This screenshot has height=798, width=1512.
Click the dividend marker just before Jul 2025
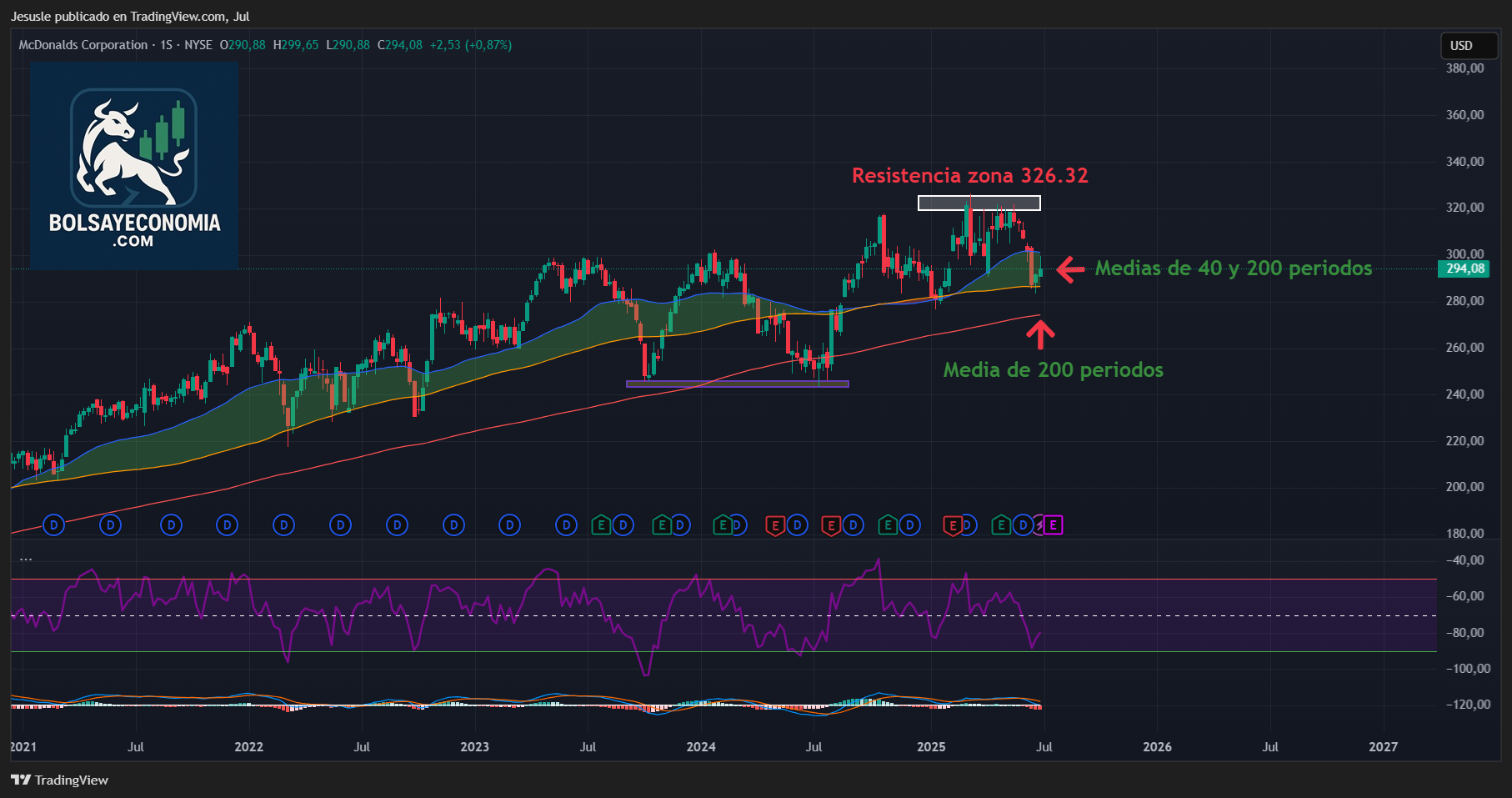(1023, 525)
